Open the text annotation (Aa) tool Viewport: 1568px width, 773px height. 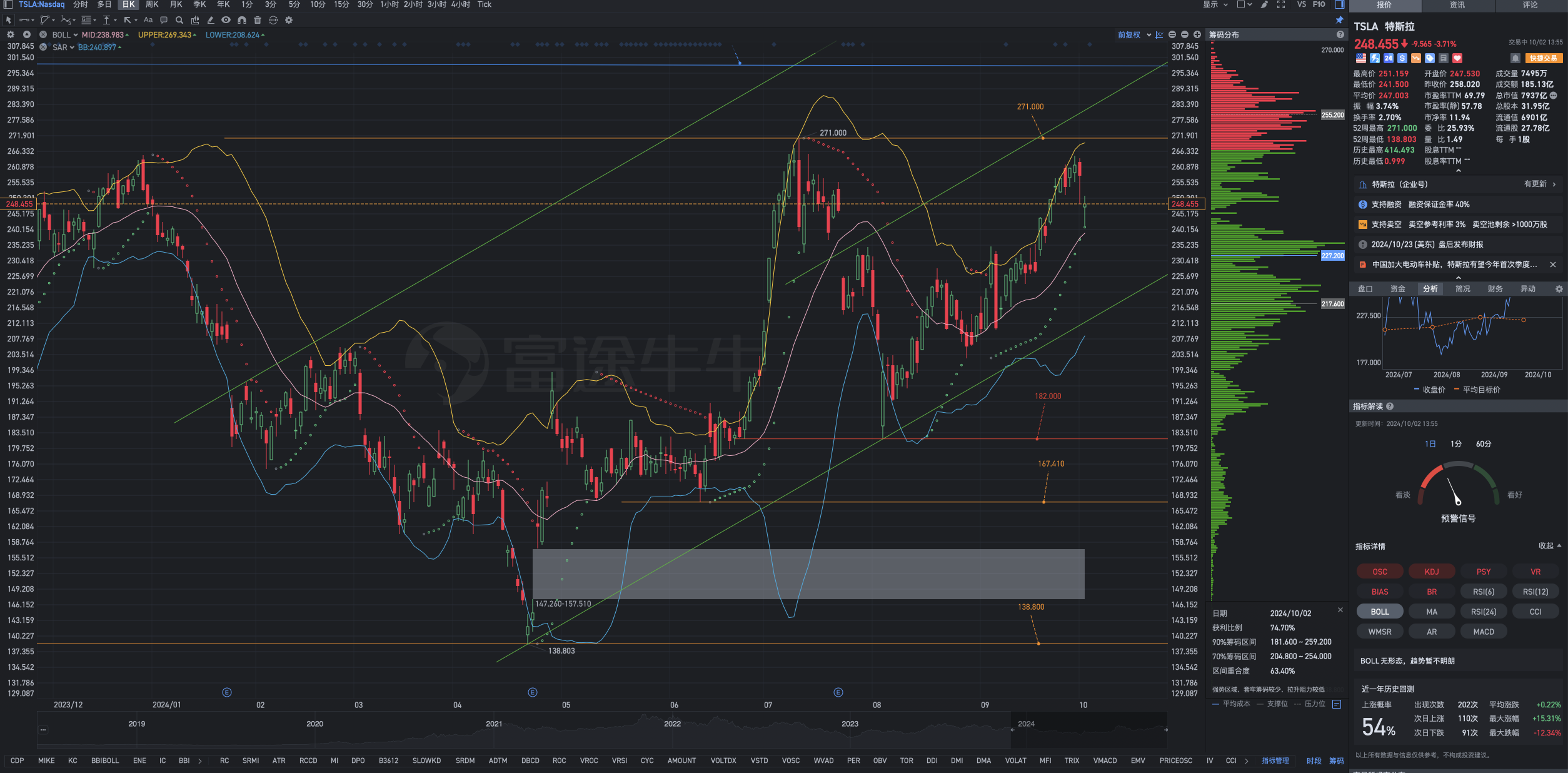(x=148, y=20)
